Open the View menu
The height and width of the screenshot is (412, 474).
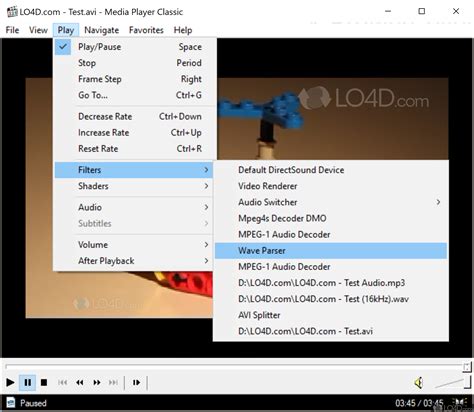[x=38, y=30]
